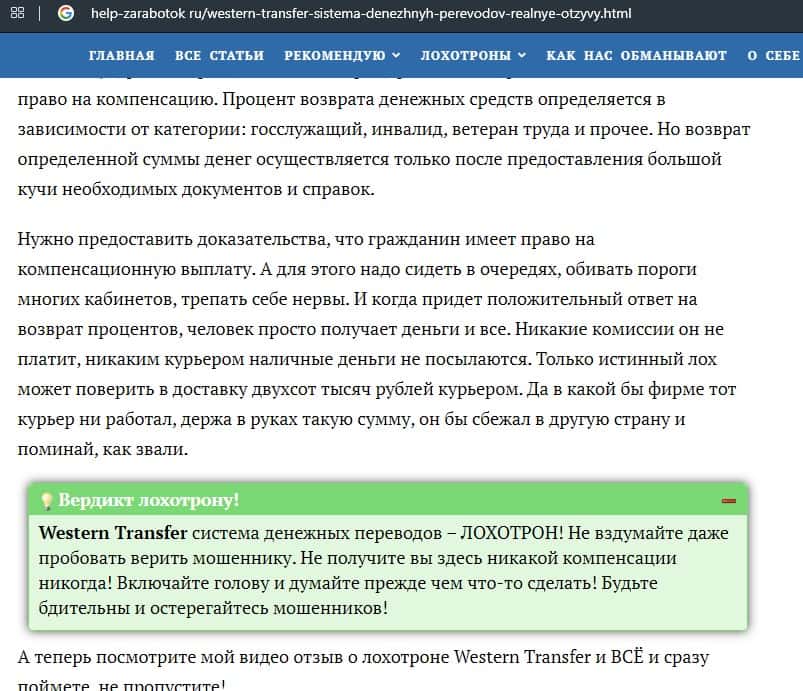Click 'Нужно предоставить доказательства' sentence start
Image resolution: width=803 pixels, height=691 pixels.
click(174, 239)
